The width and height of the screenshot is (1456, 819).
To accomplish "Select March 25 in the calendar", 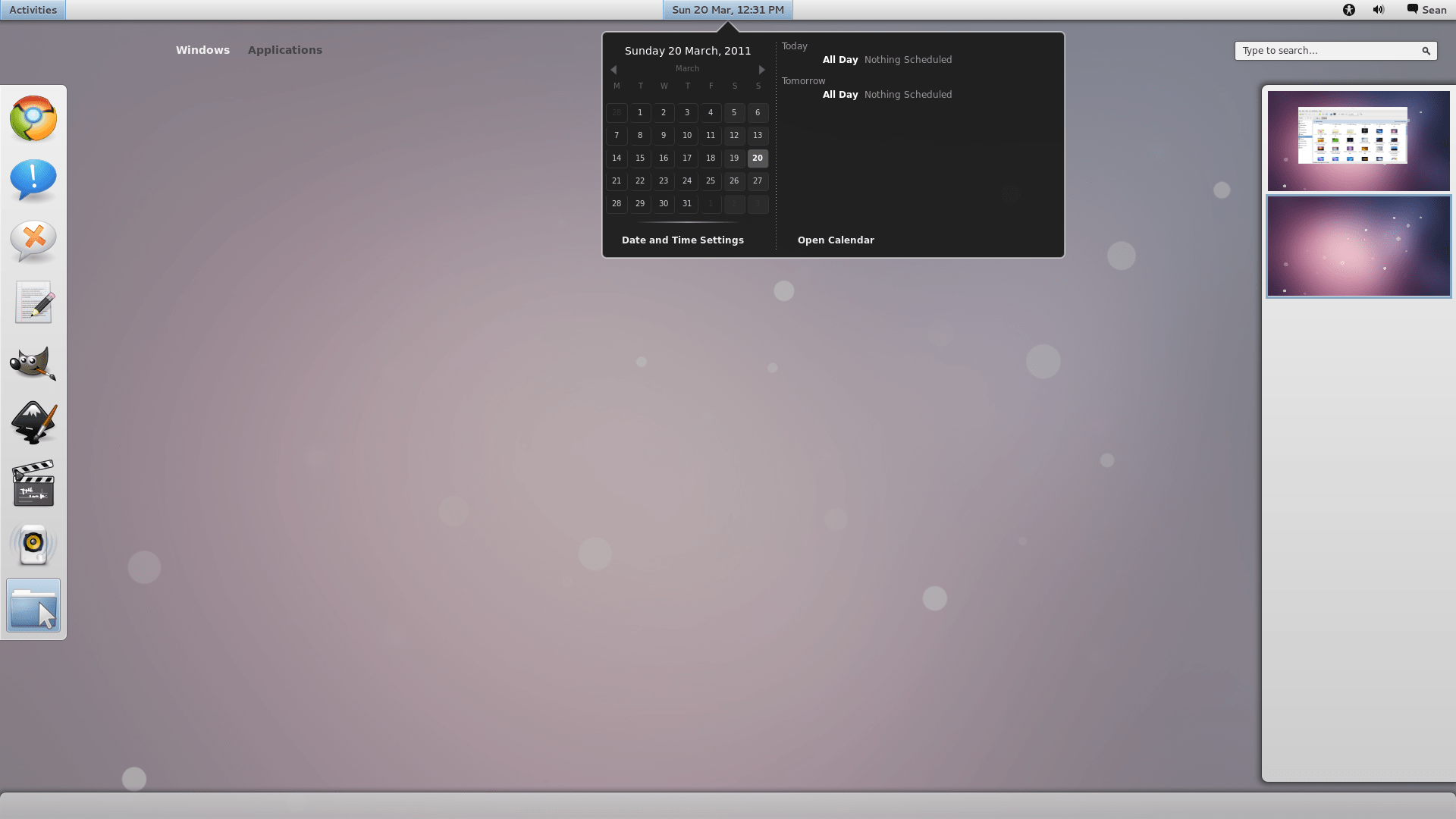I will click(x=710, y=181).
